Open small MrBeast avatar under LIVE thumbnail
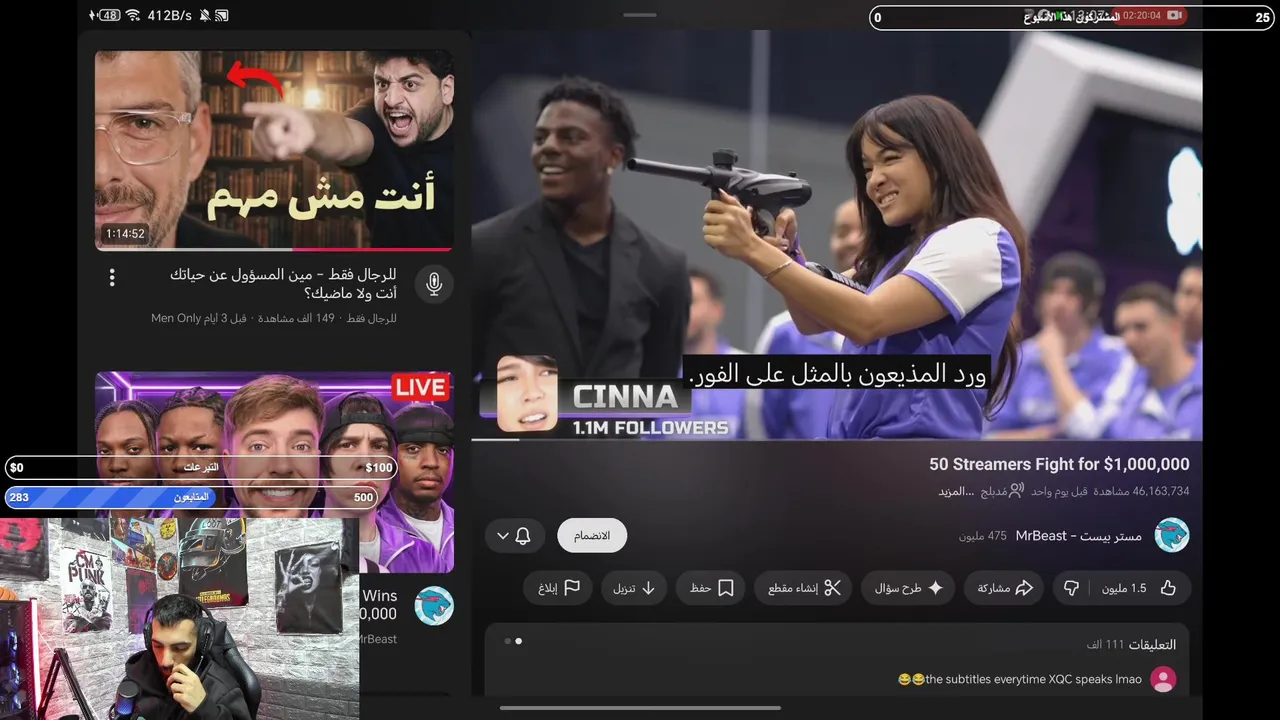The width and height of the screenshot is (1280, 720). pyautogui.click(x=434, y=606)
